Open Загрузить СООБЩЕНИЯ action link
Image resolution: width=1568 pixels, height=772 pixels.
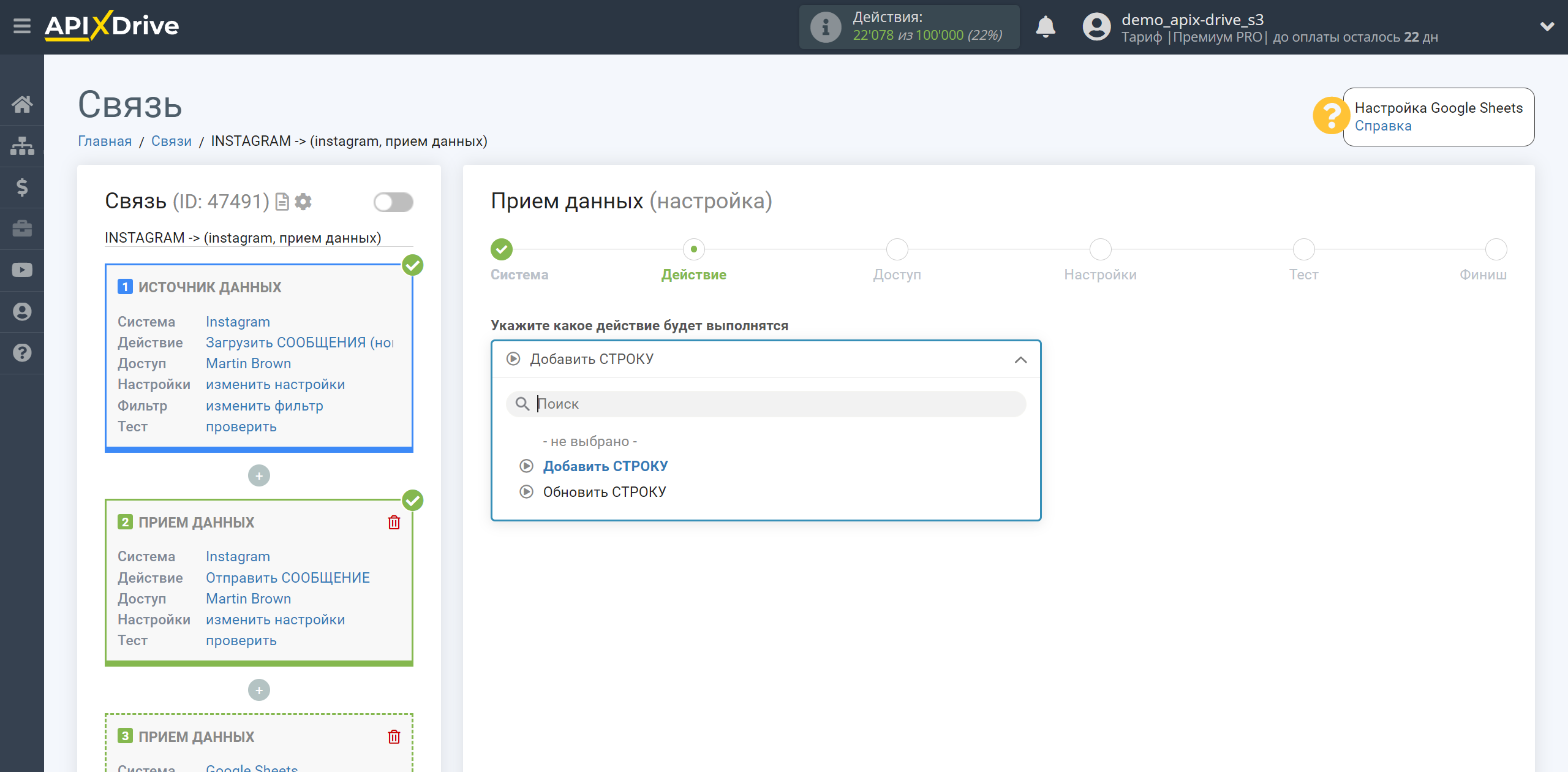[300, 343]
